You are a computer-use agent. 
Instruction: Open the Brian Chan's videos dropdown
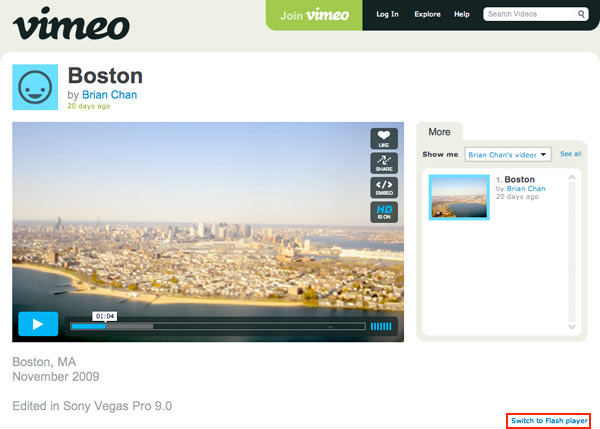[508, 155]
